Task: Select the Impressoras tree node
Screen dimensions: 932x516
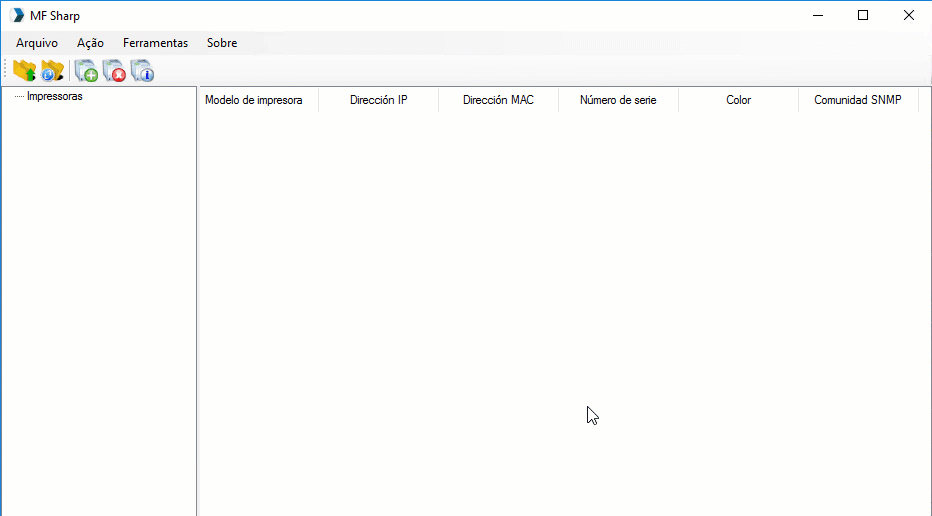Action: pyautogui.click(x=54, y=97)
